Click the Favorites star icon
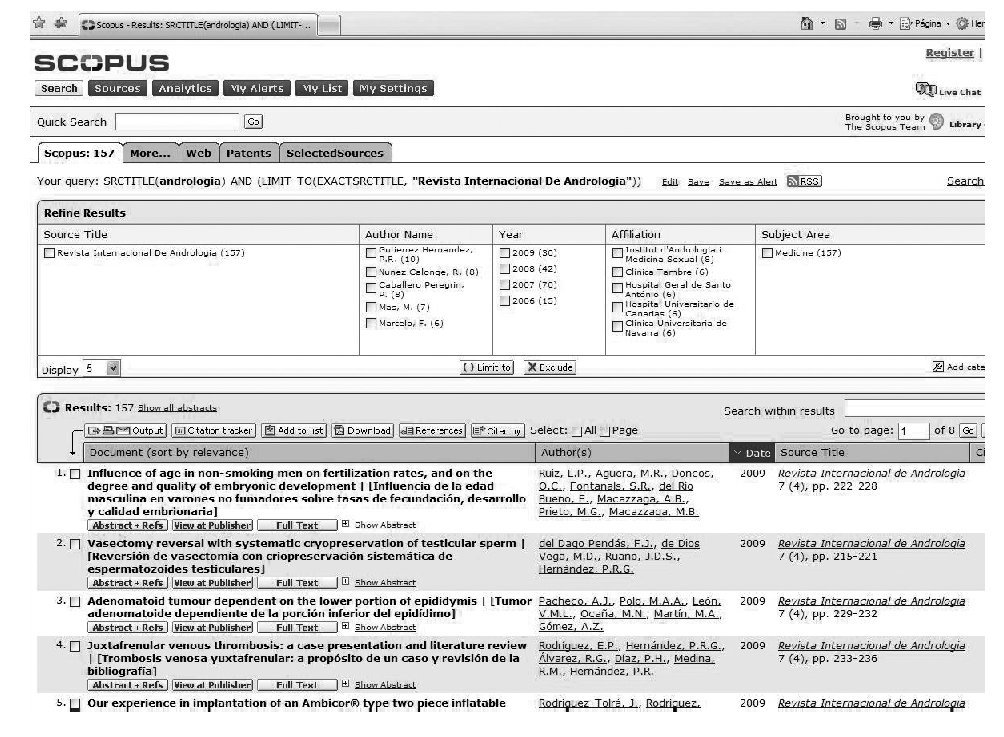This screenshot has height=737, width=1004. 38,23
